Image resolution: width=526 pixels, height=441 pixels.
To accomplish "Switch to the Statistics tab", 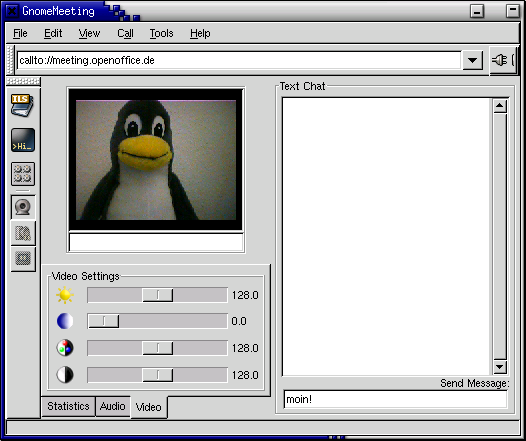I will tap(68, 406).
